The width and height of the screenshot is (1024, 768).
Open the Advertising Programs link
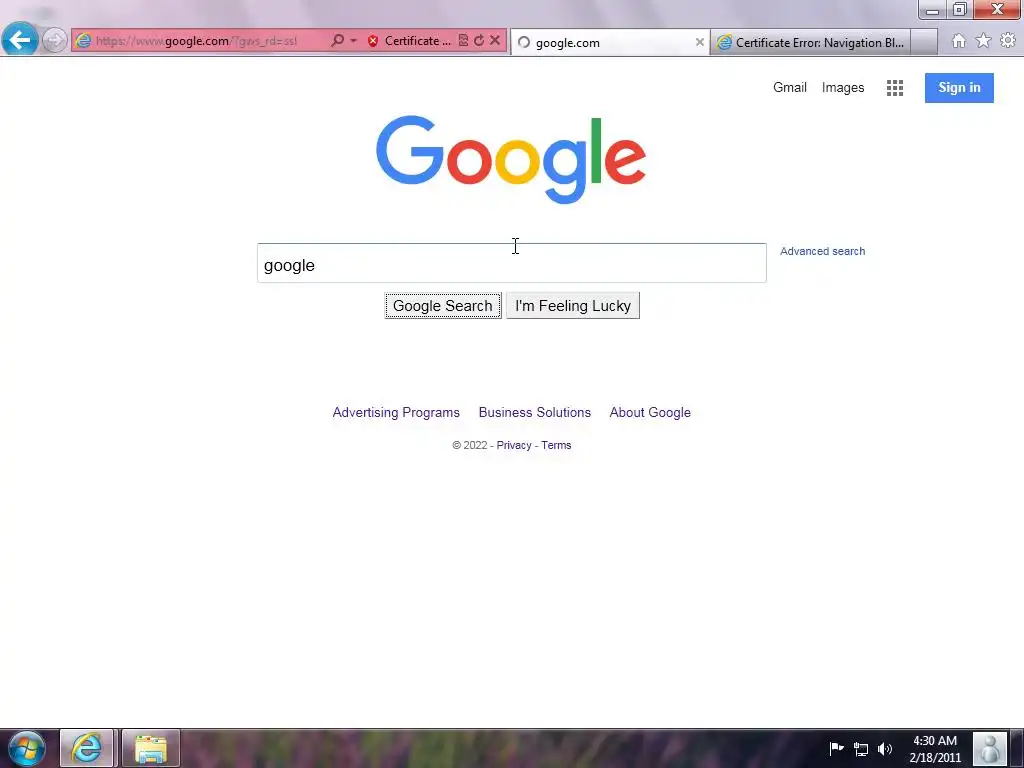pyautogui.click(x=396, y=413)
